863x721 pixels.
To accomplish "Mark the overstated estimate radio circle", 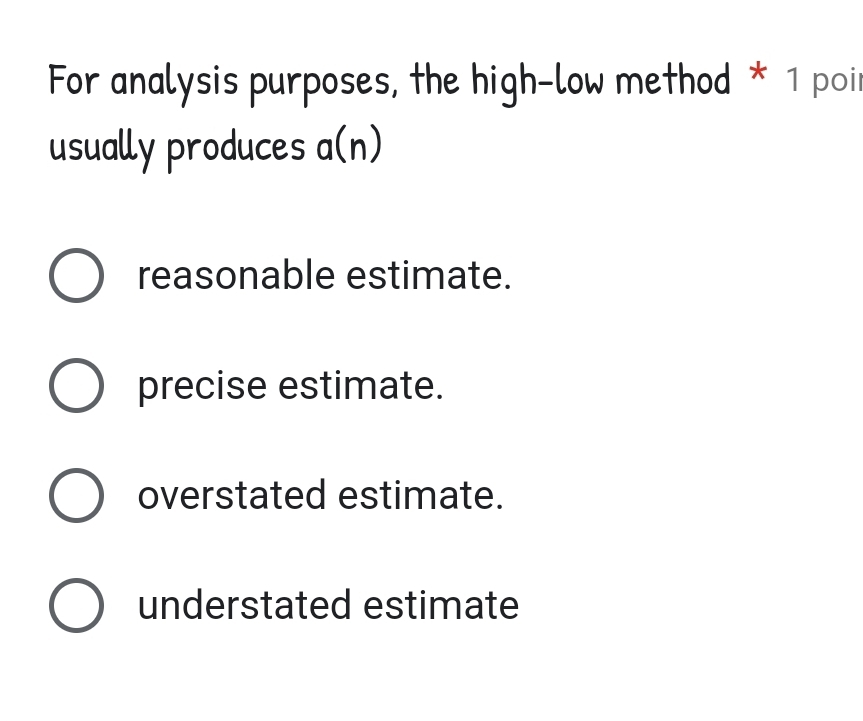I will (x=76, y=496).
